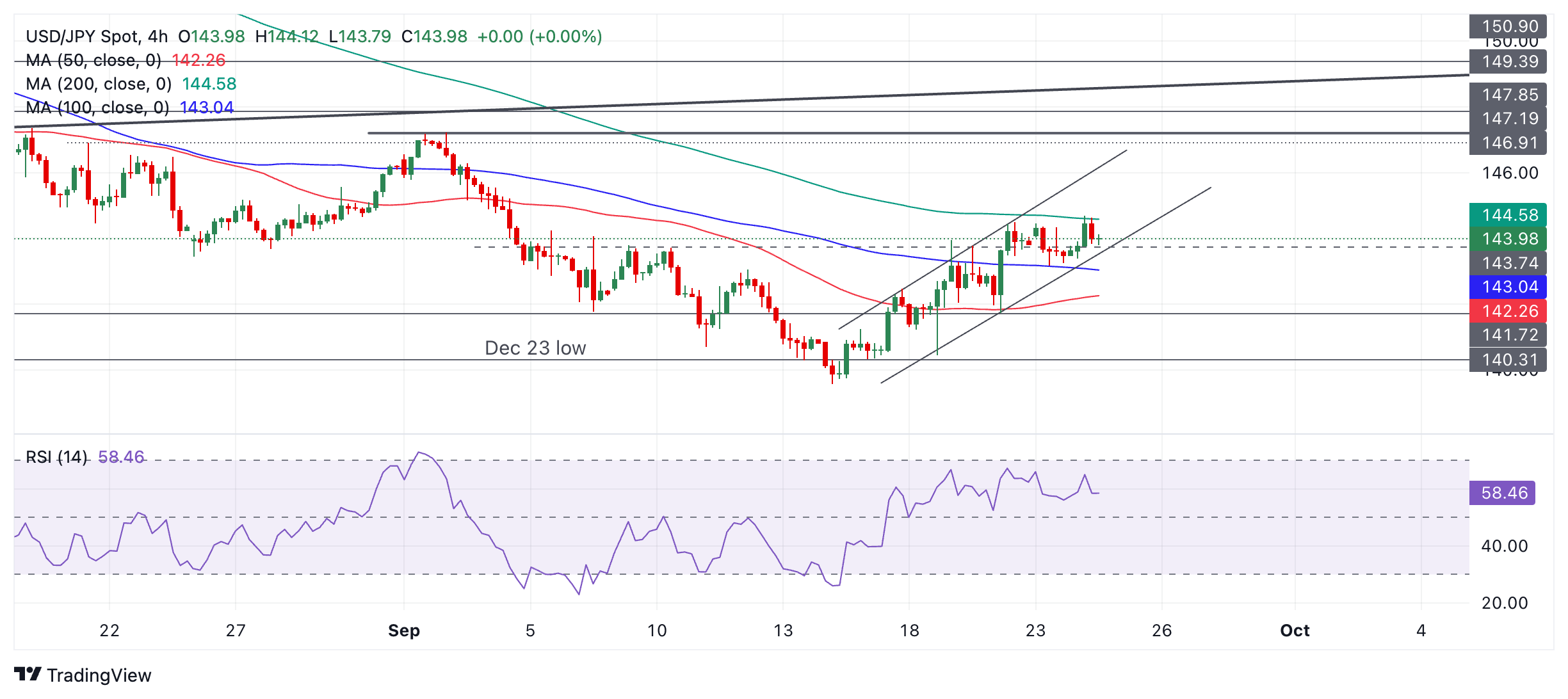Click the 140.31 support level label
Viewport: 1568px width, 699px height.
(x=1508, y=360)
